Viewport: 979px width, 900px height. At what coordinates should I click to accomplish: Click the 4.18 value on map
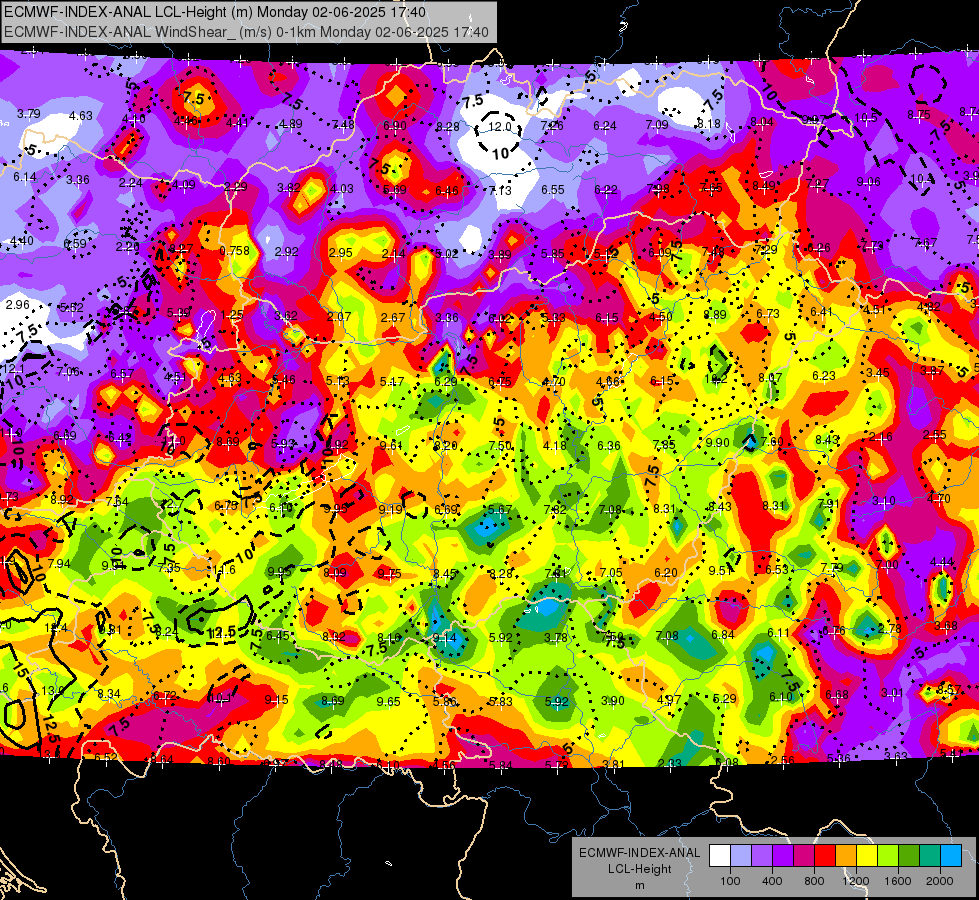pyautogui.click(x=555, y=446)
